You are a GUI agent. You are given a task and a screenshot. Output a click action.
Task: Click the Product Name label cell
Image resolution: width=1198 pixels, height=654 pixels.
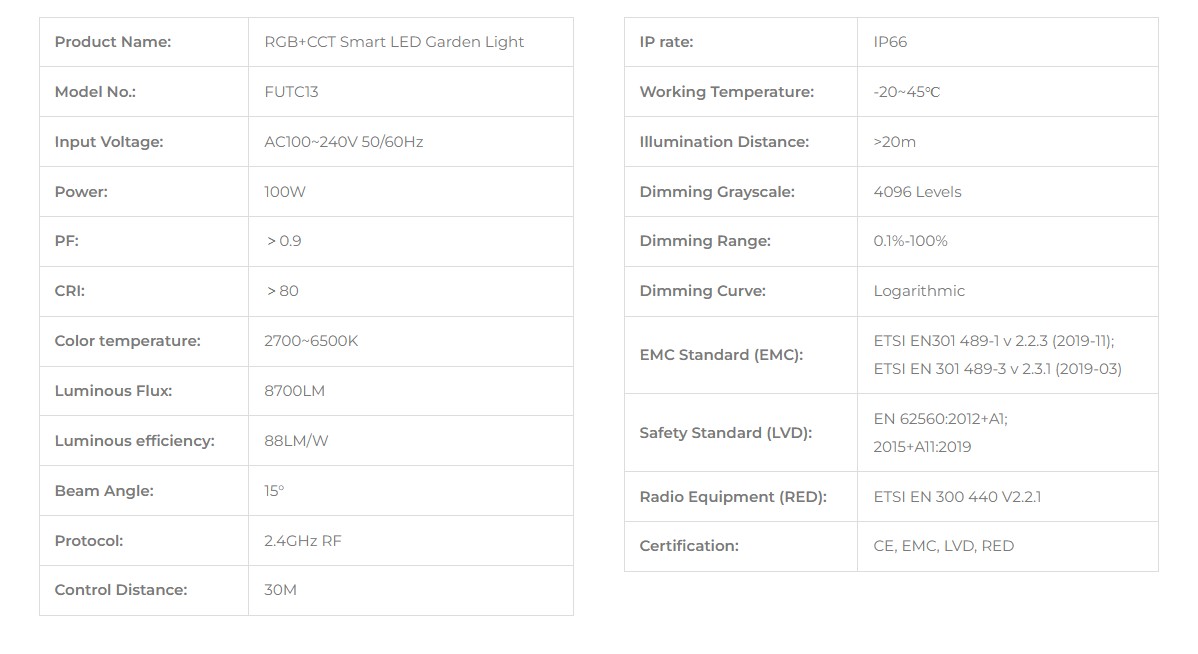113,42
